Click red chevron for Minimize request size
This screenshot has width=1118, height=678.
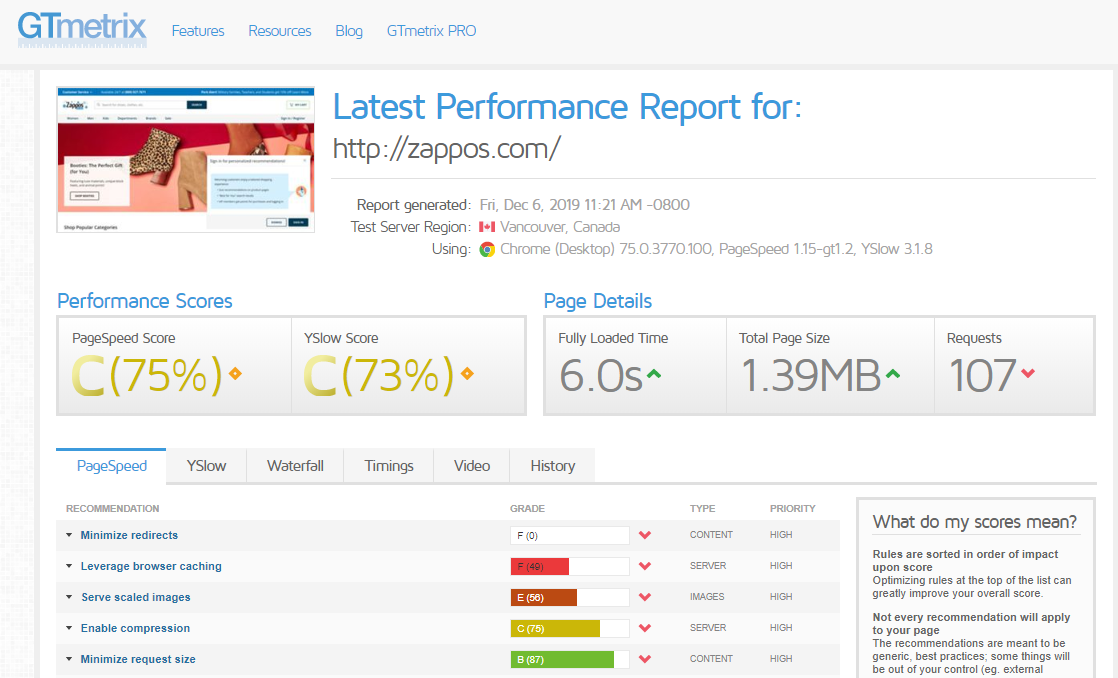point(645,659)
